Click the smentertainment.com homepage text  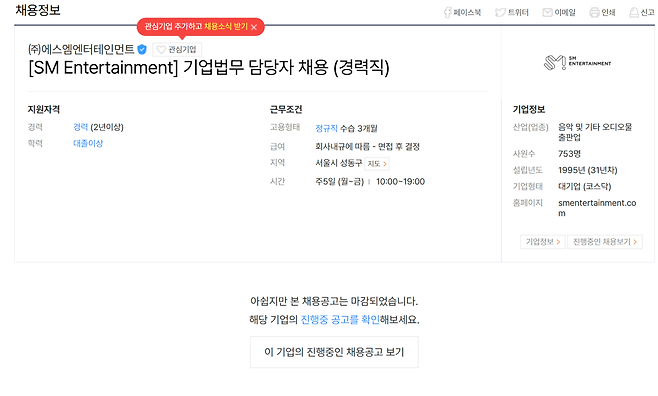[597, 208]
